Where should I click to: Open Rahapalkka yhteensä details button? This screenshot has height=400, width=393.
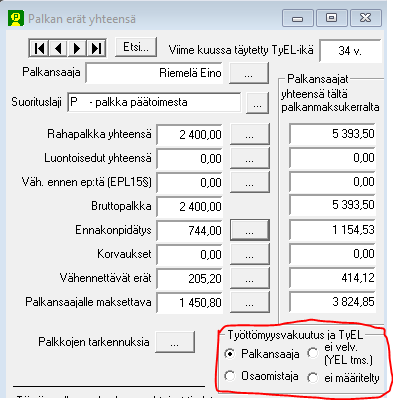click(250, 134)
